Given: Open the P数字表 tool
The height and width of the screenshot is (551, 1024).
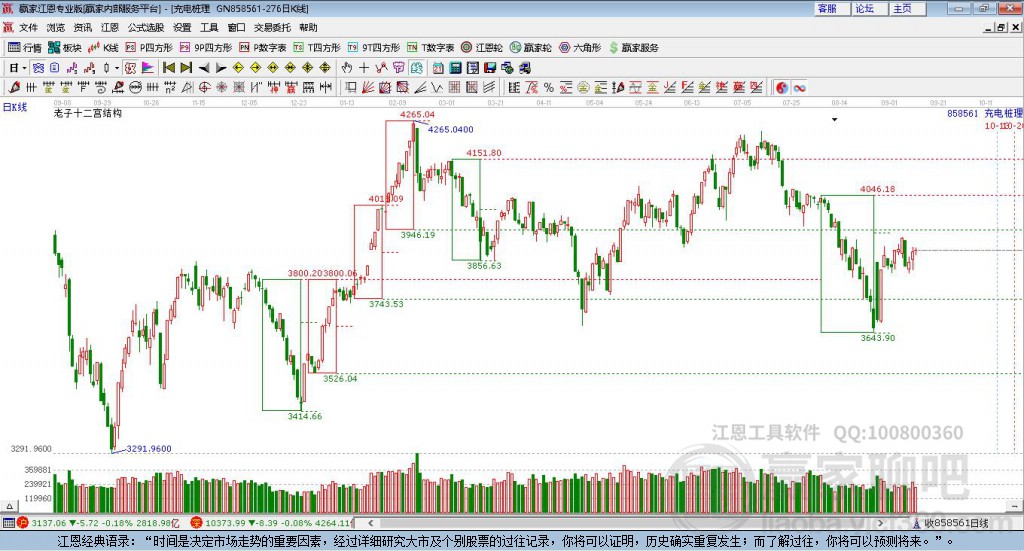Looking at the screenshot, I should [x=263, y=48].
